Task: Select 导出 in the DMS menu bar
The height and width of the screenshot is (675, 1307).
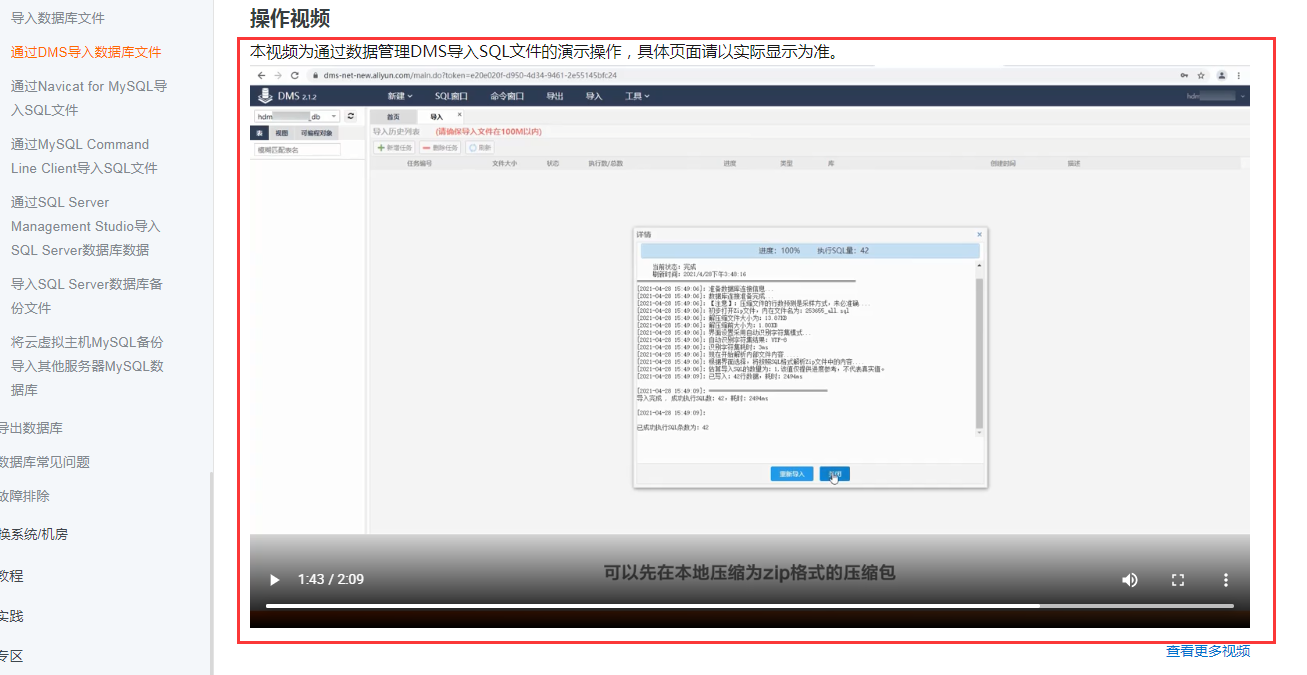Action: (555, 96)
